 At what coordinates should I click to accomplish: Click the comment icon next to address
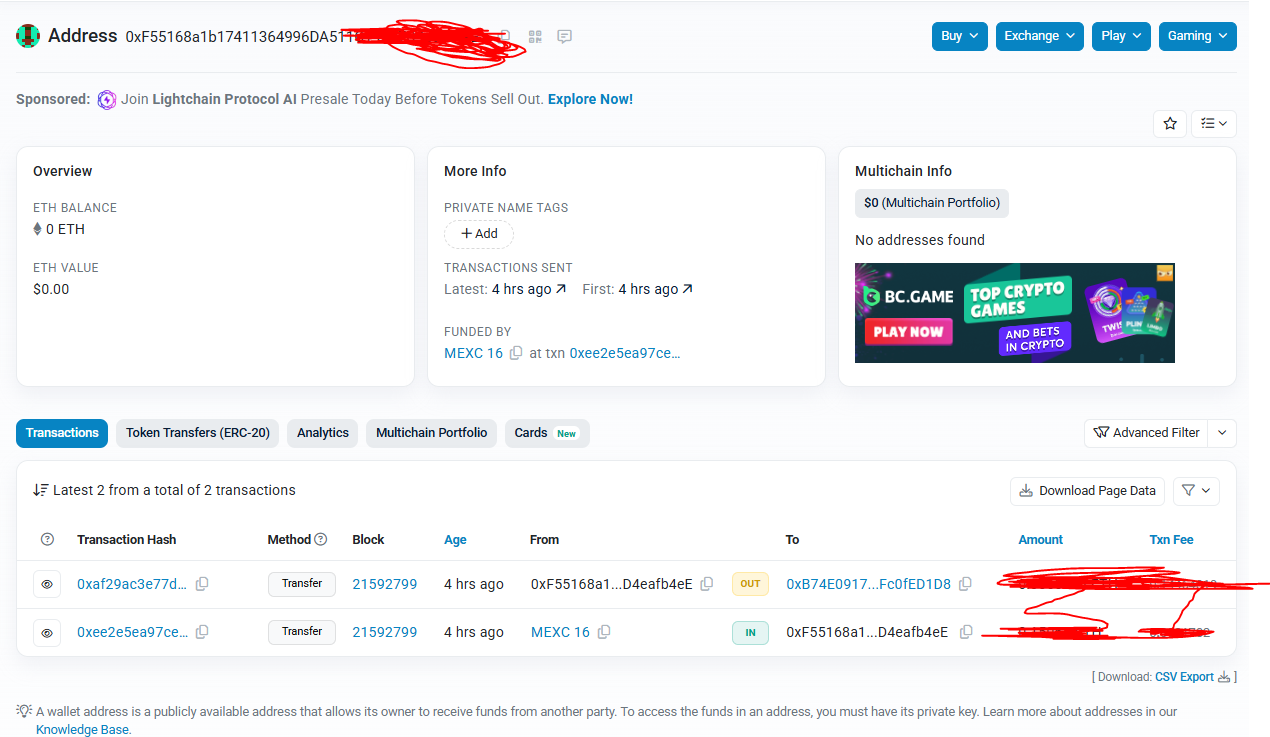pyautogui.click(x=564, y=36)
